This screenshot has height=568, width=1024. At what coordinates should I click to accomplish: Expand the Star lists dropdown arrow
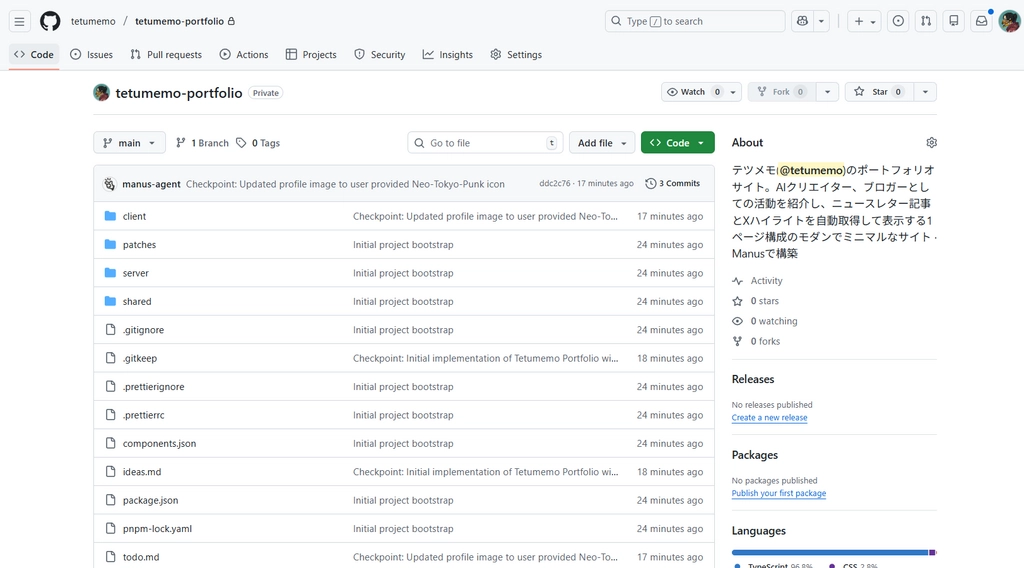[x=925, y=92]
